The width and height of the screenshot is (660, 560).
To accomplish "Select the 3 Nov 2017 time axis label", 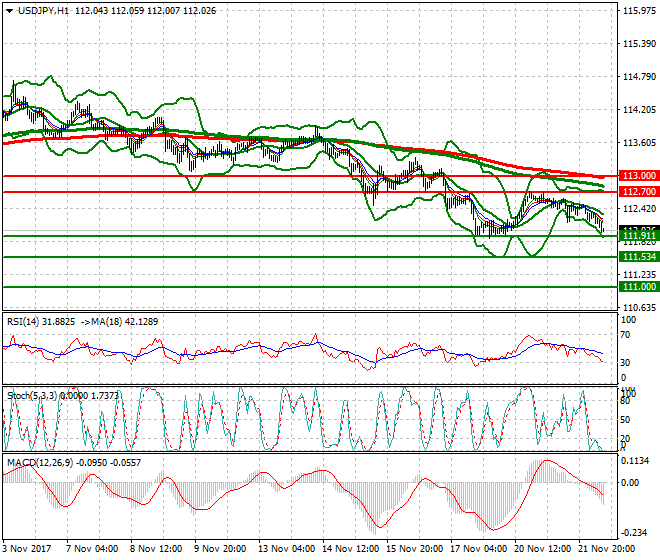I will [27, 549].
